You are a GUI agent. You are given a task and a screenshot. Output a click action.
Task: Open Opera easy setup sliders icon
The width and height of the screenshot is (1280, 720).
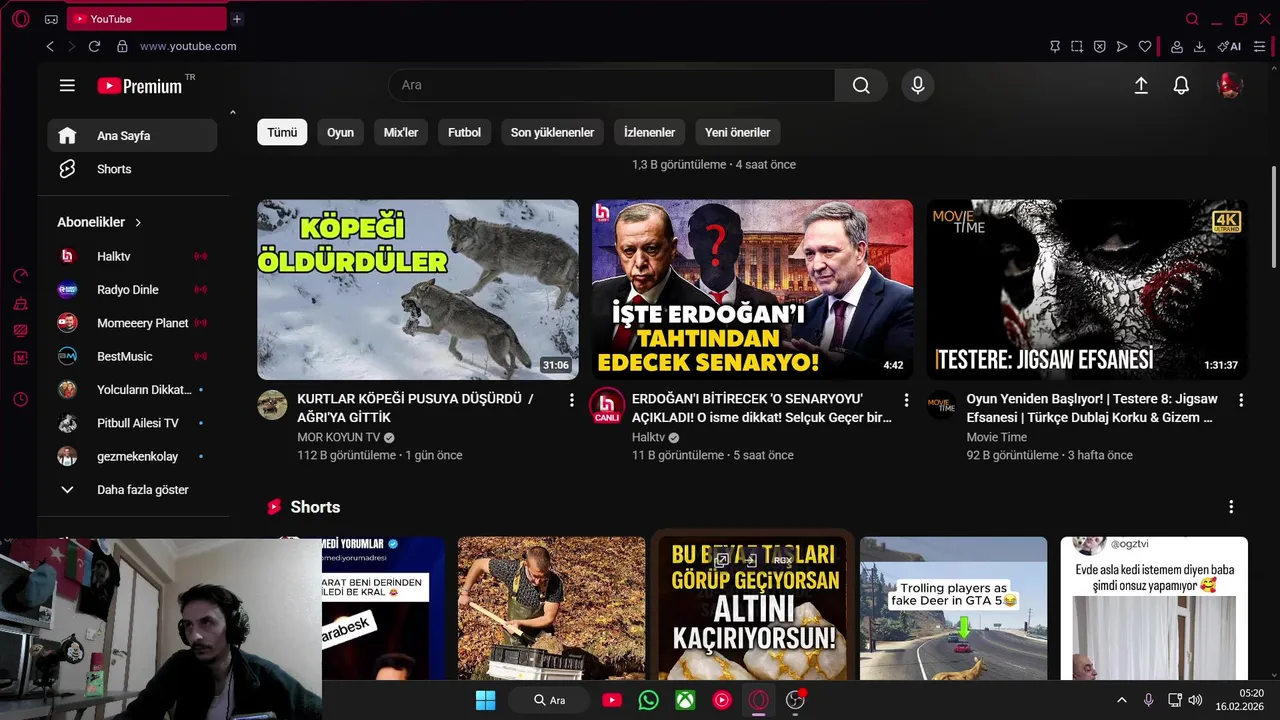(x=1260, y=46)
